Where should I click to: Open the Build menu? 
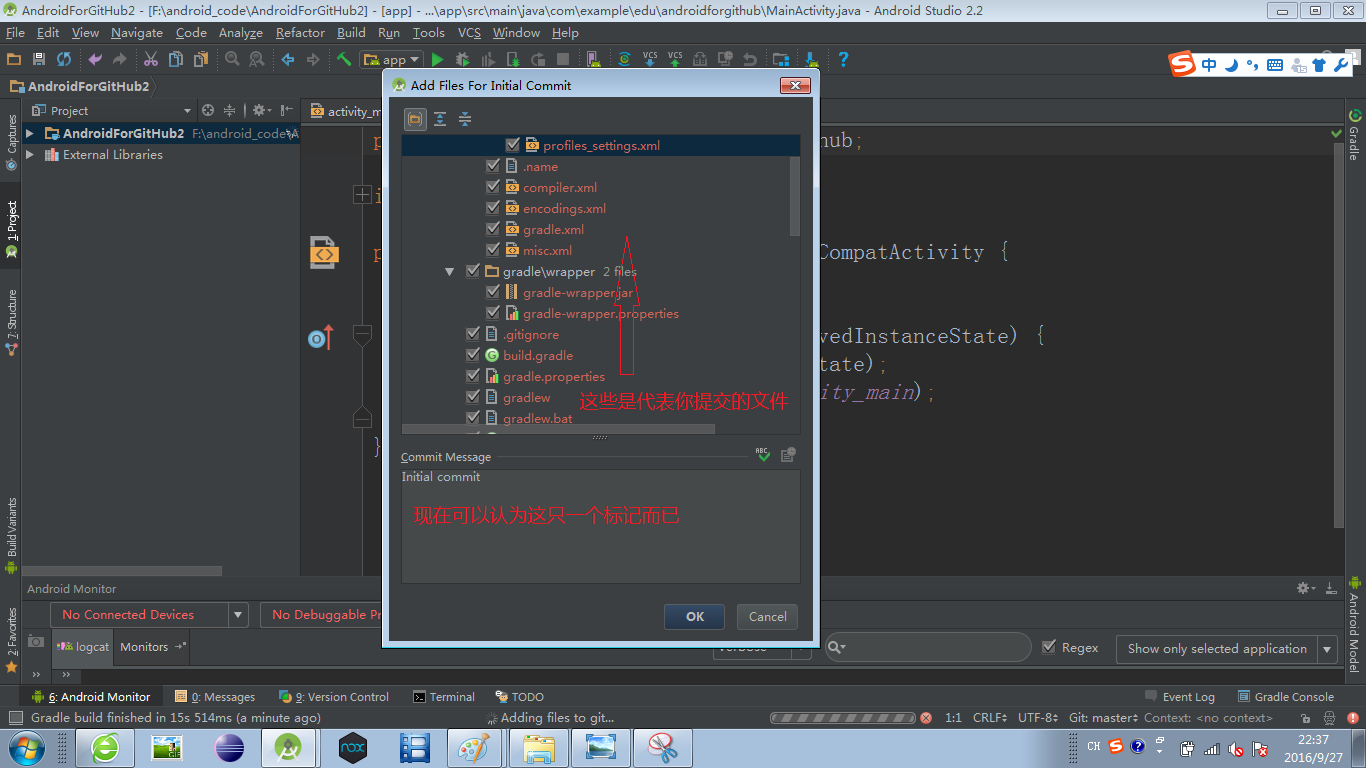point(351,32)
